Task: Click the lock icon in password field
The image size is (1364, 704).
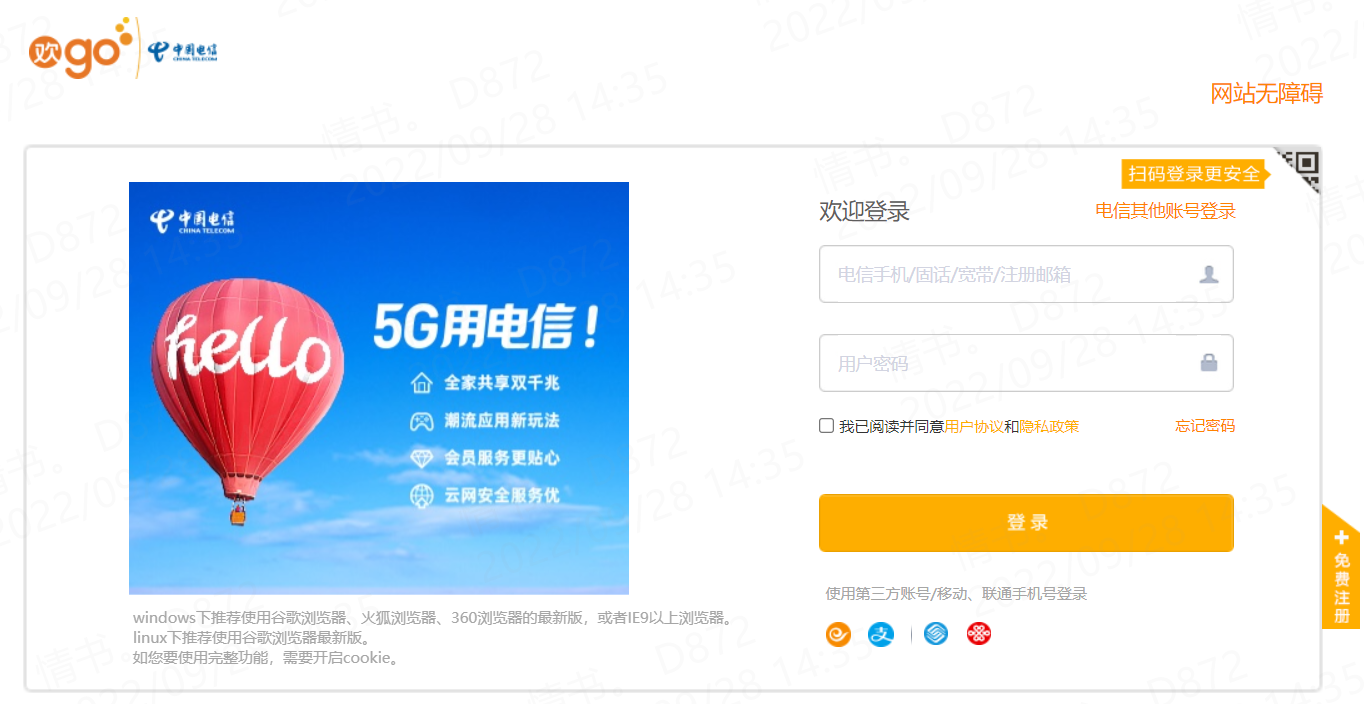Action: point(1208,362)
